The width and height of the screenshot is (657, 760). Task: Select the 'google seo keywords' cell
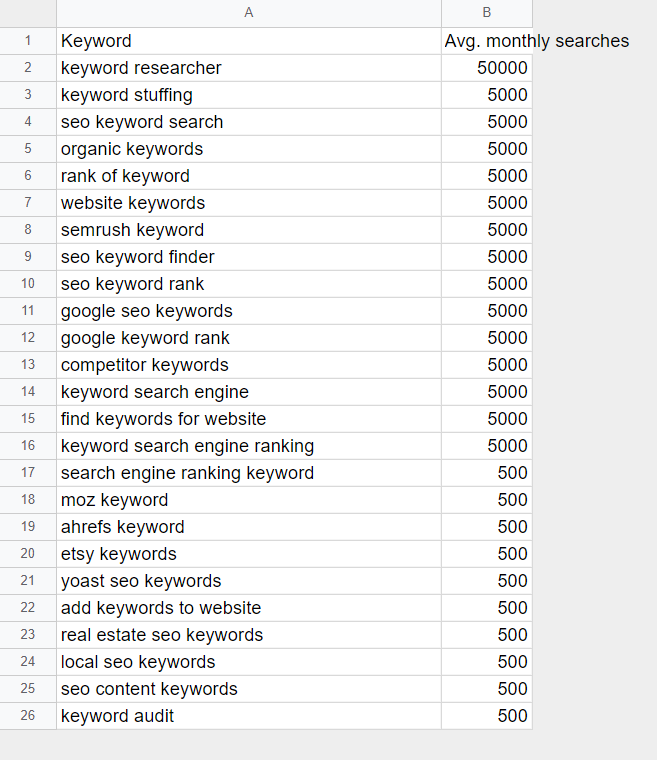249,311
